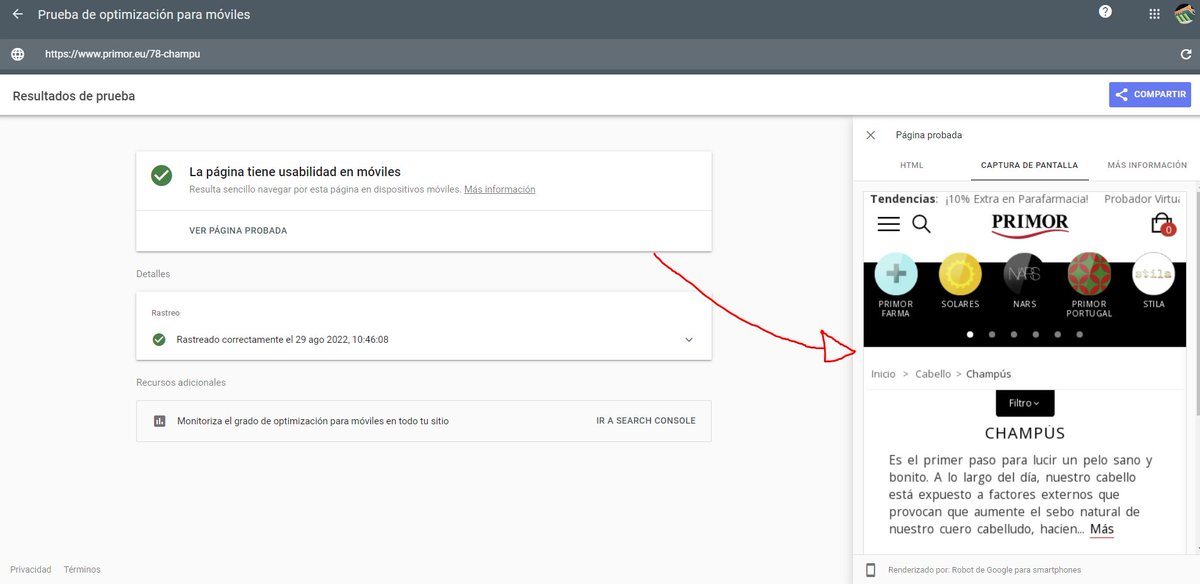The width and height of the screenshot is (1200, 584).
Task: Select the NARS brand circle
Action: pos(1024,273)
